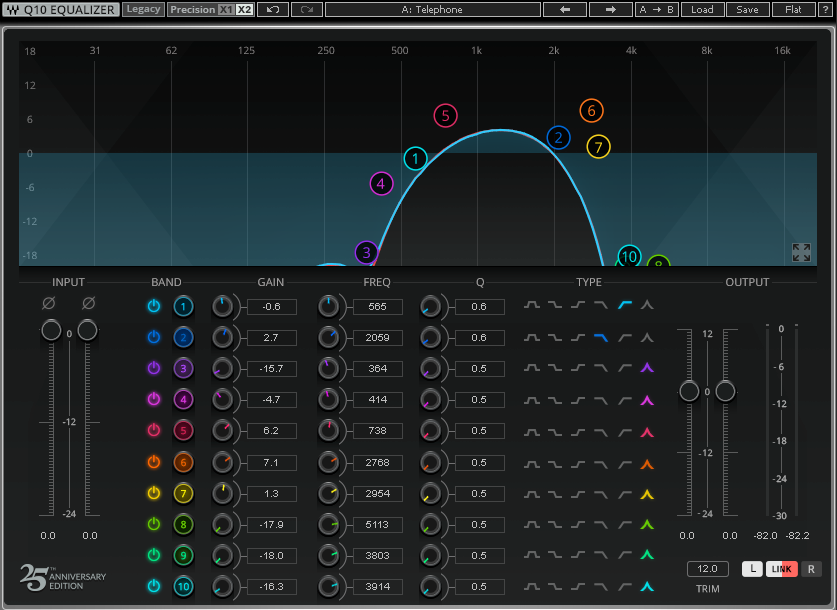The height and width of the screenshot is (610, 837).
Task: Click the left input fader handle
Action: pyautogui.click(x=51, y=330)
